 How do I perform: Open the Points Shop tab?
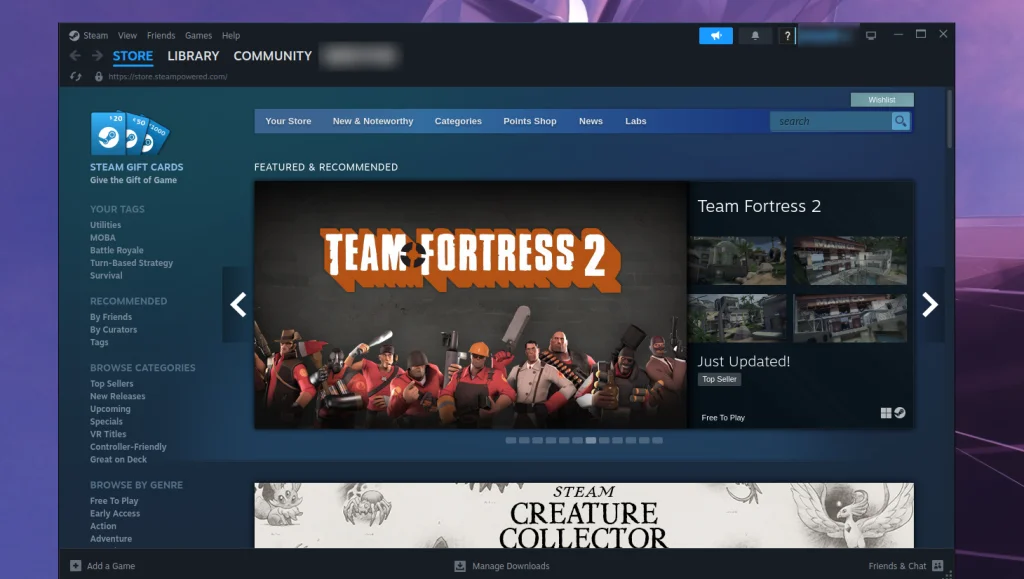[x=530, y=121]
